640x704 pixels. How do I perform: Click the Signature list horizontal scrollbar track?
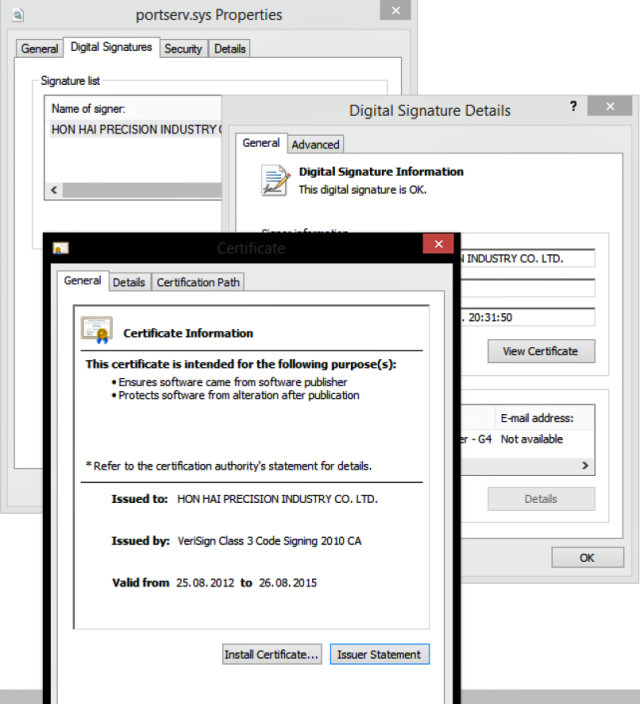pos(142,190)
